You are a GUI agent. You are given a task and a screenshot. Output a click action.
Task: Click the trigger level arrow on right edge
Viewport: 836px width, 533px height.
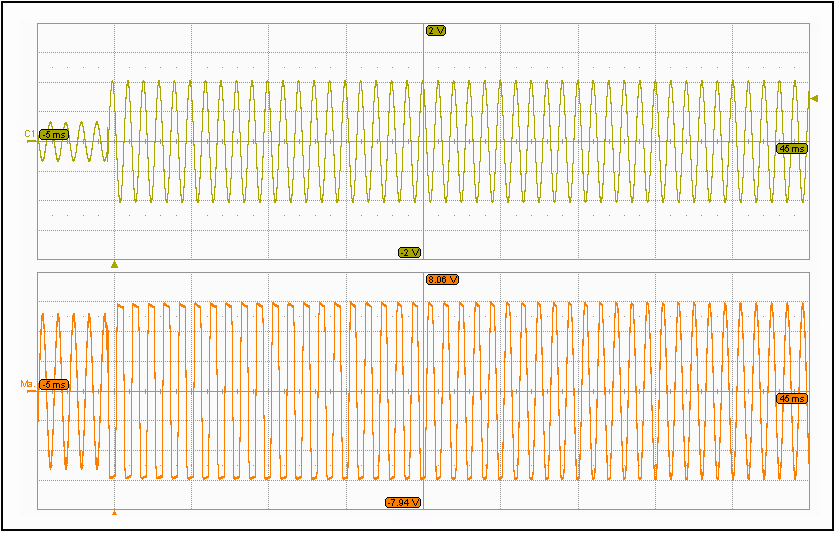pyautogui.click(x=814, y=98)
